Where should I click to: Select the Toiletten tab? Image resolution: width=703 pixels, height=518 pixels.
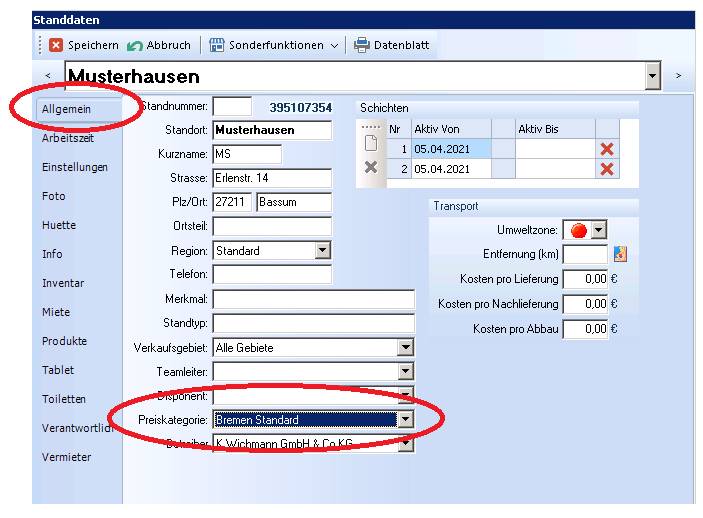(x=64, y=399)
